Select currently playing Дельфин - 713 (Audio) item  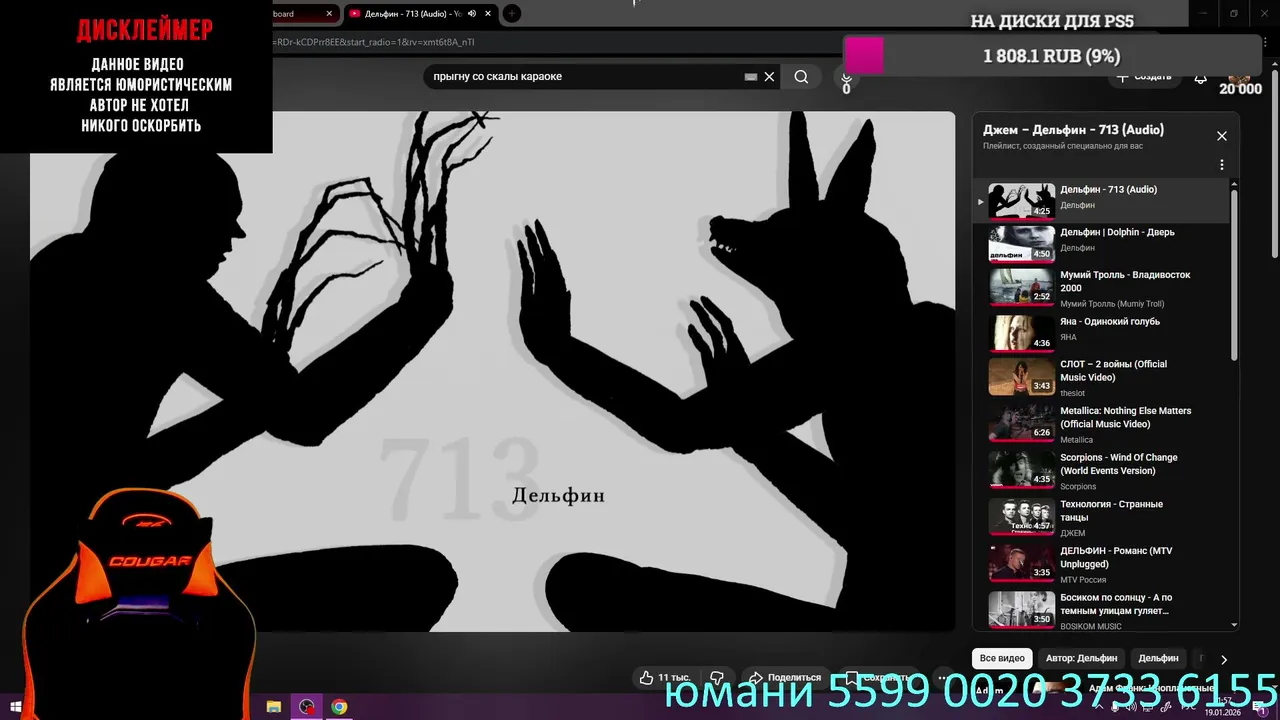[x=1101, y=201]
